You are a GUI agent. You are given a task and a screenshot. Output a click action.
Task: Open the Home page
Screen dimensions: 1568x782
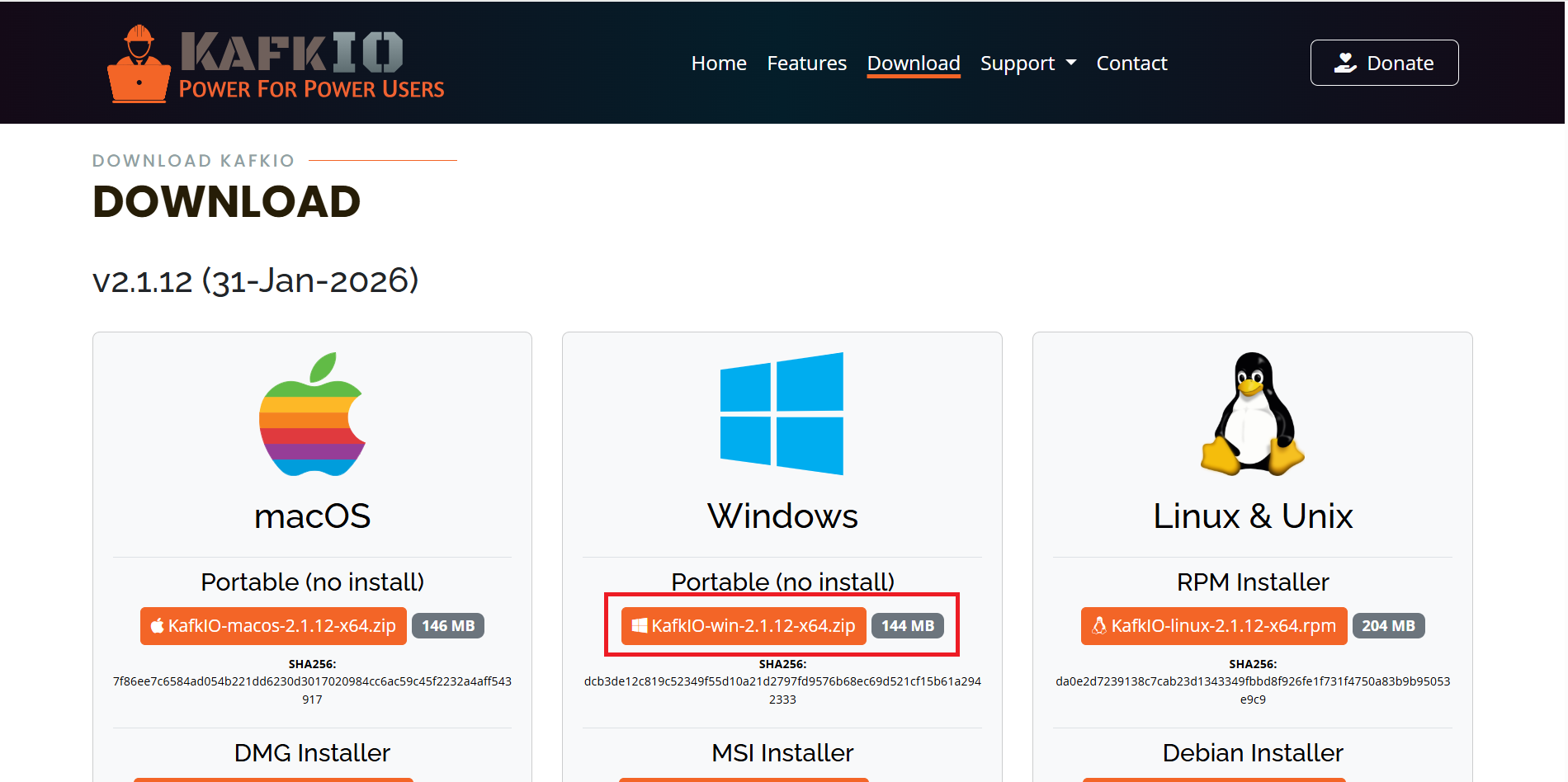[x=719, y=64]
